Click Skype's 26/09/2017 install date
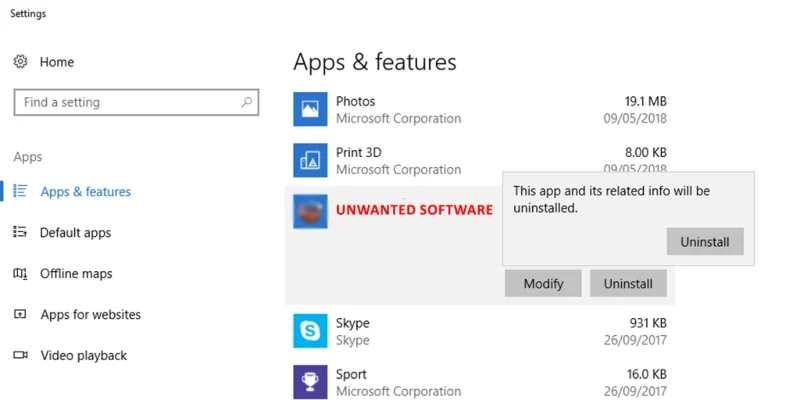Viewport: 800px width, 400px height. click(x=635, y=340)
